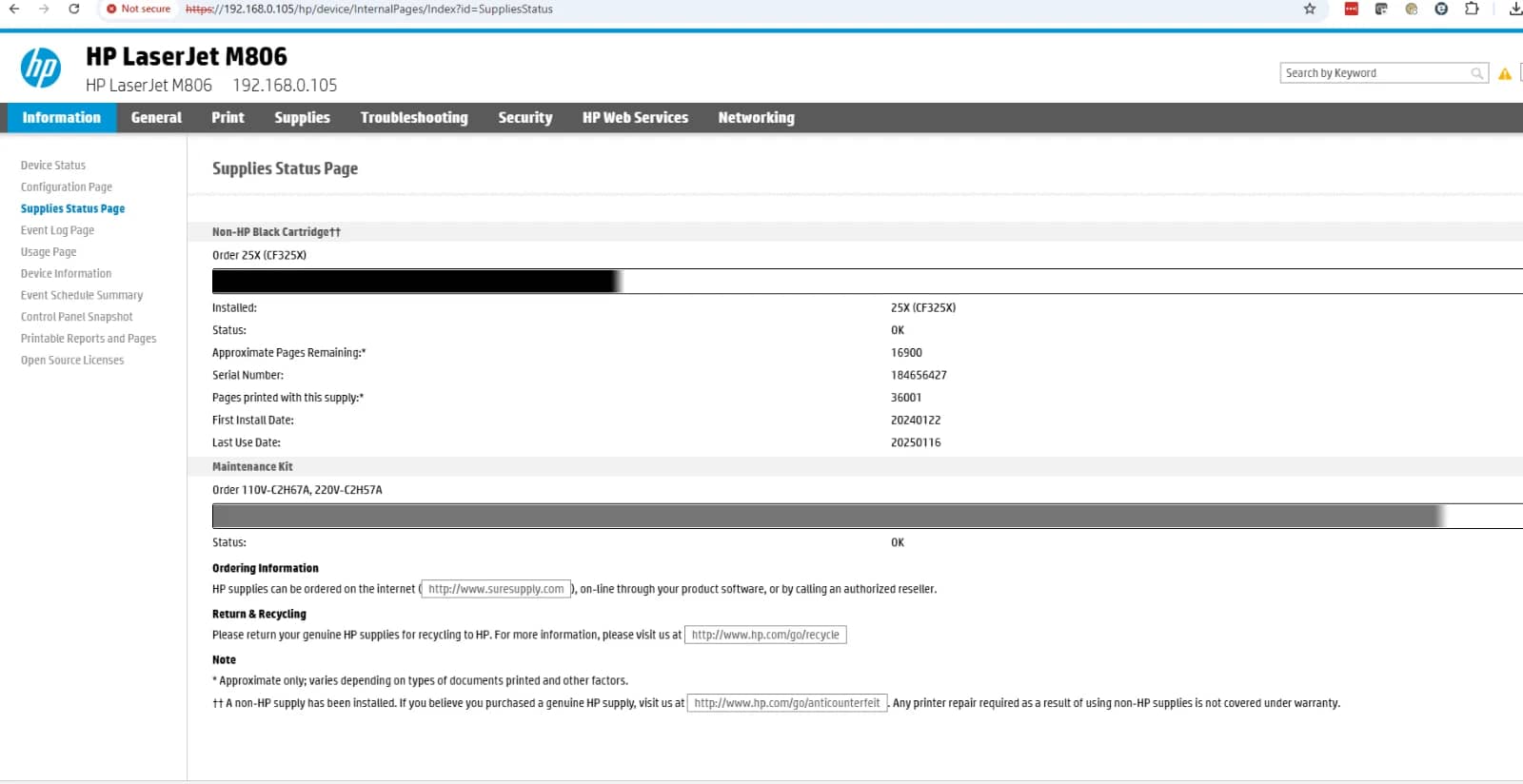Go to Printable Reports and Pages
1523x784 pixels.
click(x=89, y=339)
